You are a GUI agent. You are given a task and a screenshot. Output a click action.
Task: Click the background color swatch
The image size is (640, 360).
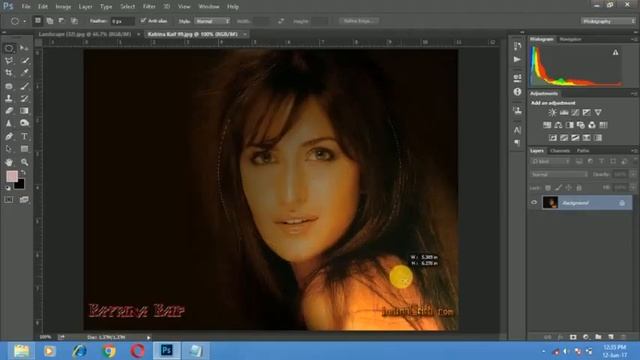tap(19, 184)
